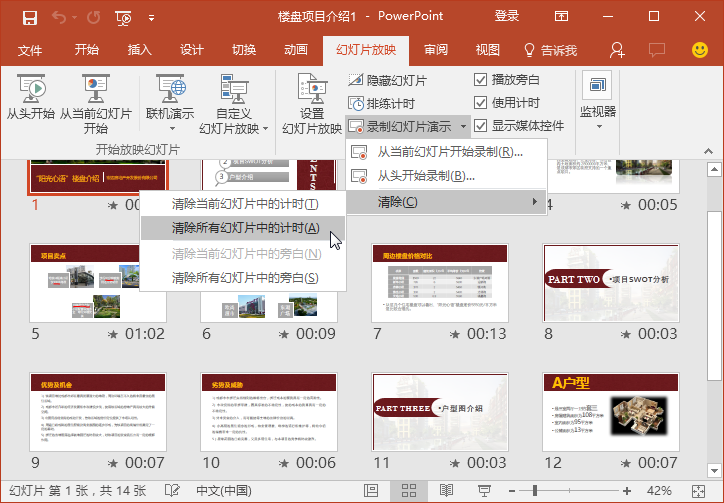Select the 幻灯片放映 tab
This screenshot has height=503, width=724.
coord(366,50)
